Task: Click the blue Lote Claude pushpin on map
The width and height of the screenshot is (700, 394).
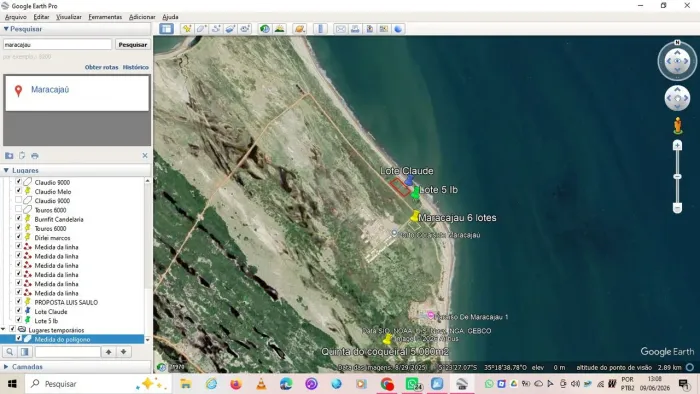Action: (409, 180)
